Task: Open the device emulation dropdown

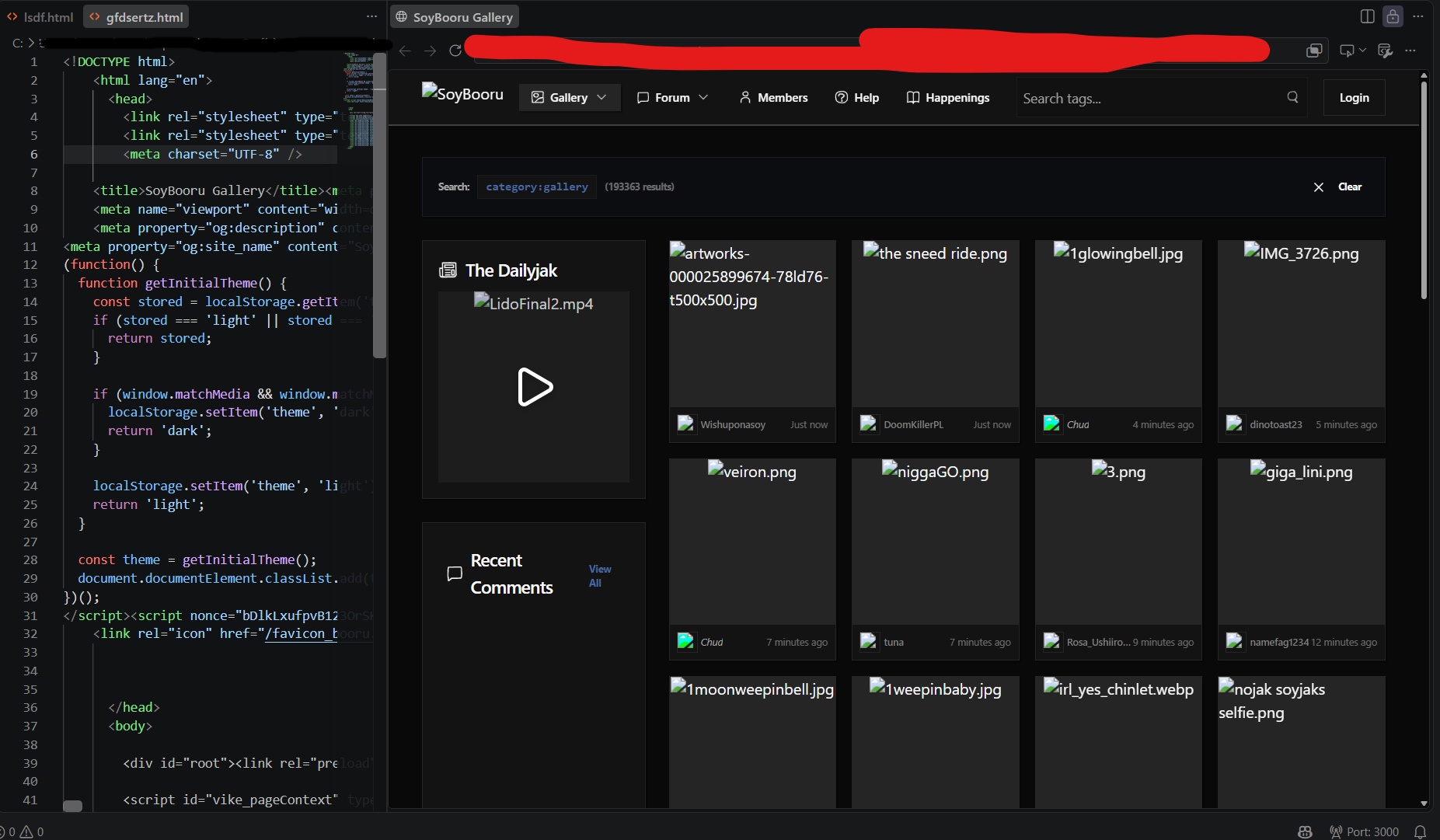Action: click(x=1352, y=51)
